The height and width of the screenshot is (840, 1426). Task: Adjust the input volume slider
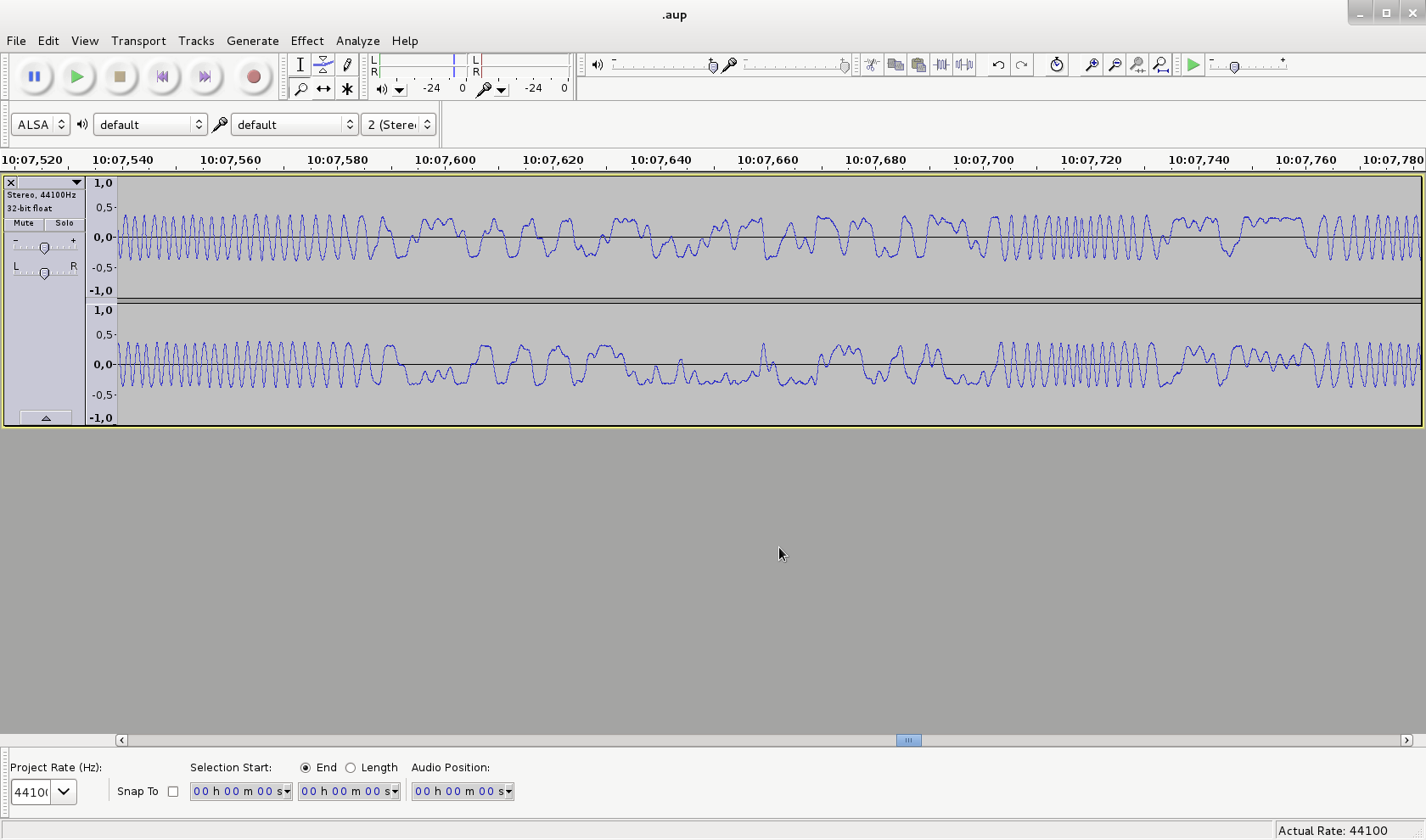pos(844,66)
